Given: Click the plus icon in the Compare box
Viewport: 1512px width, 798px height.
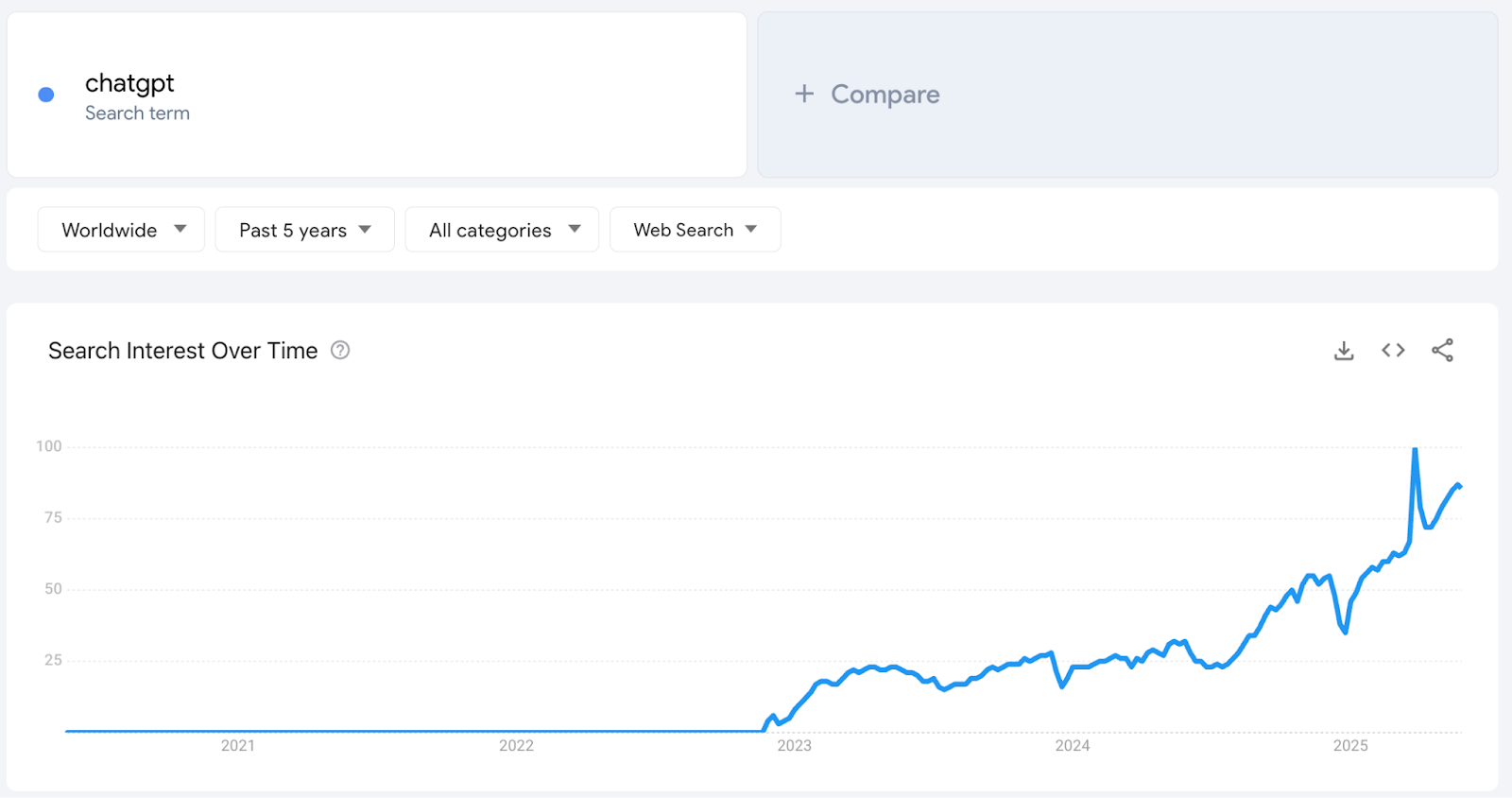Looking at the screenshot, I should coord(802,94).
